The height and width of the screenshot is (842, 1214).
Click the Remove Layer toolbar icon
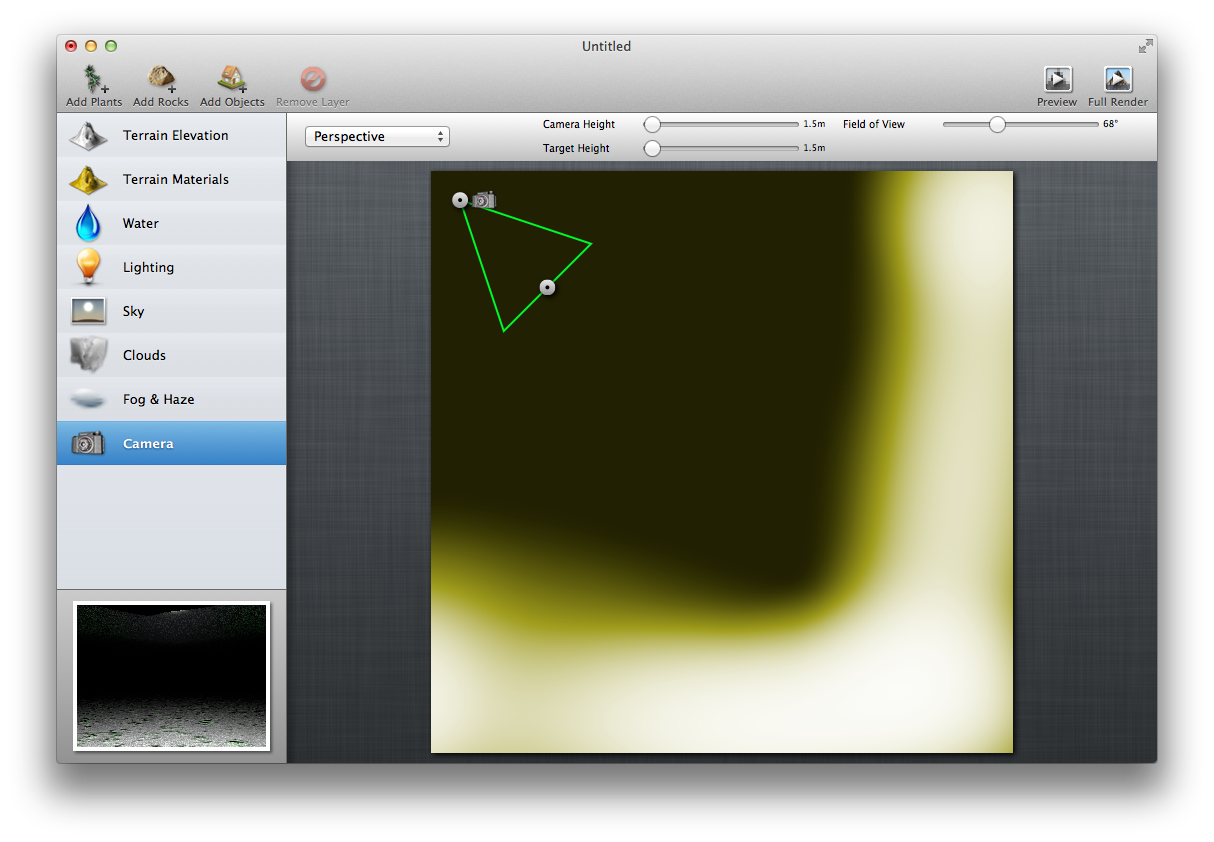(x=313, y=79)
